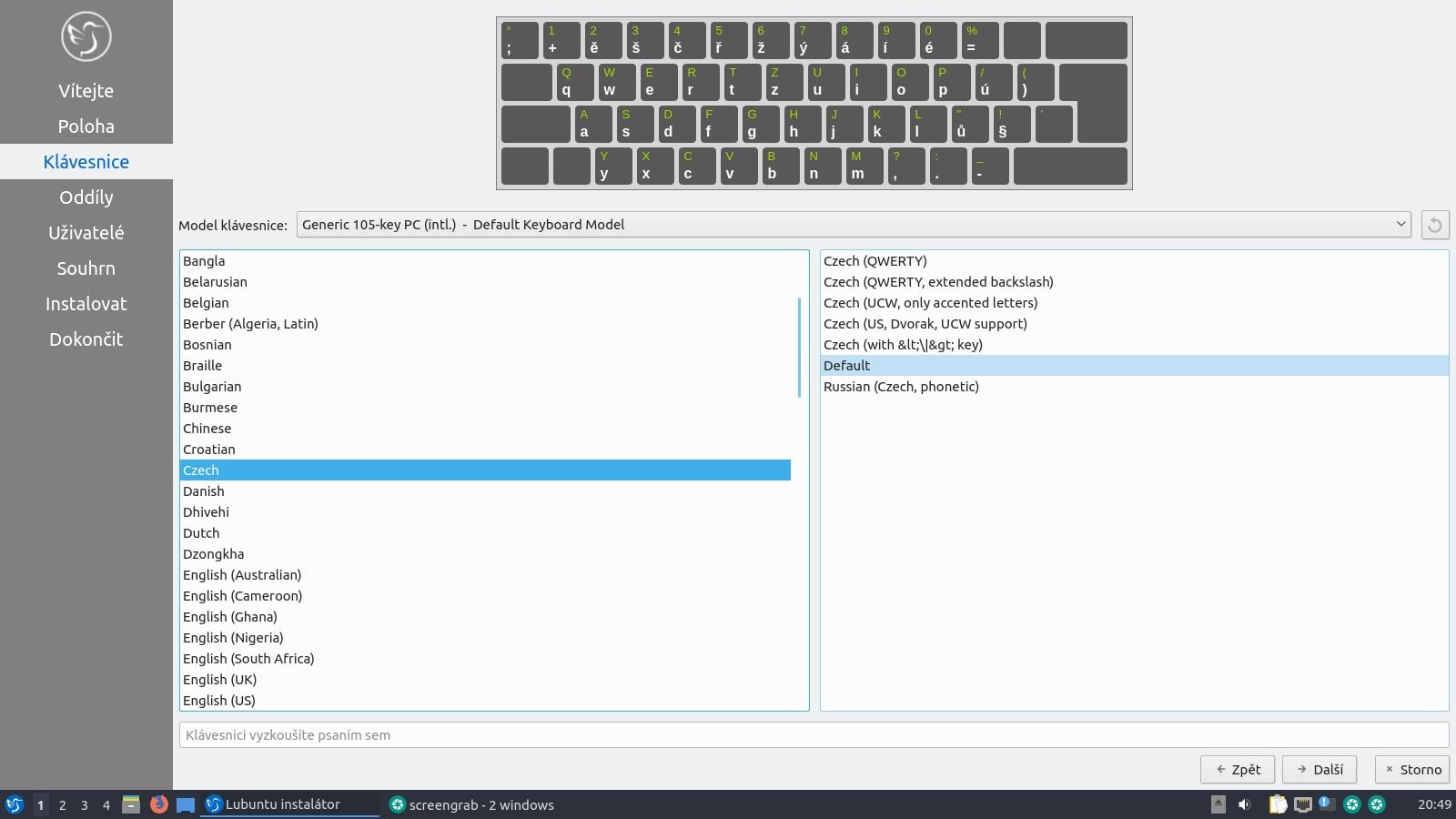Select the English (Nigeria) layout

point(485,638)
